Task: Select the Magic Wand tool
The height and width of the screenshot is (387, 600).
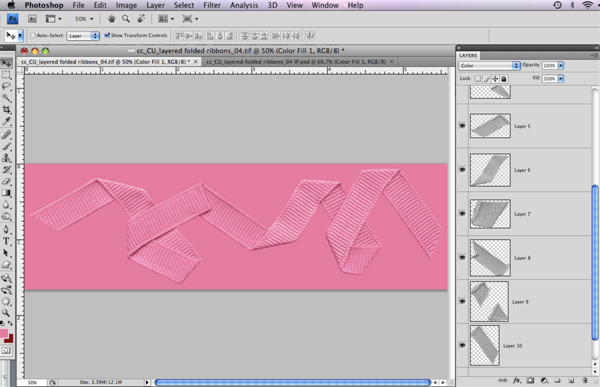Action: click(x=6, y=98)
